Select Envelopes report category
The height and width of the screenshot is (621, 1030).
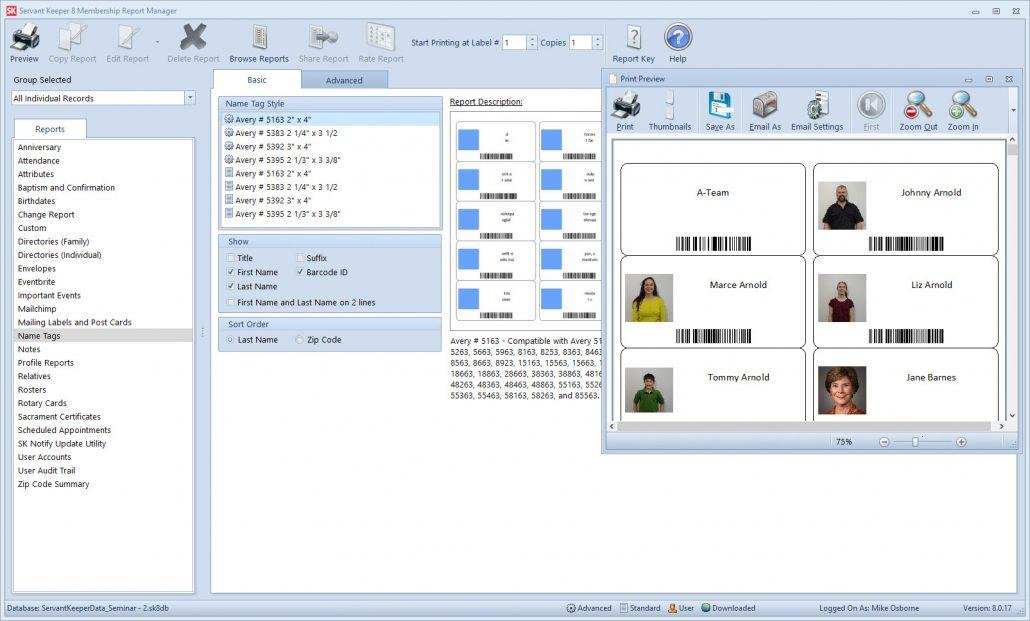[102, 268]
